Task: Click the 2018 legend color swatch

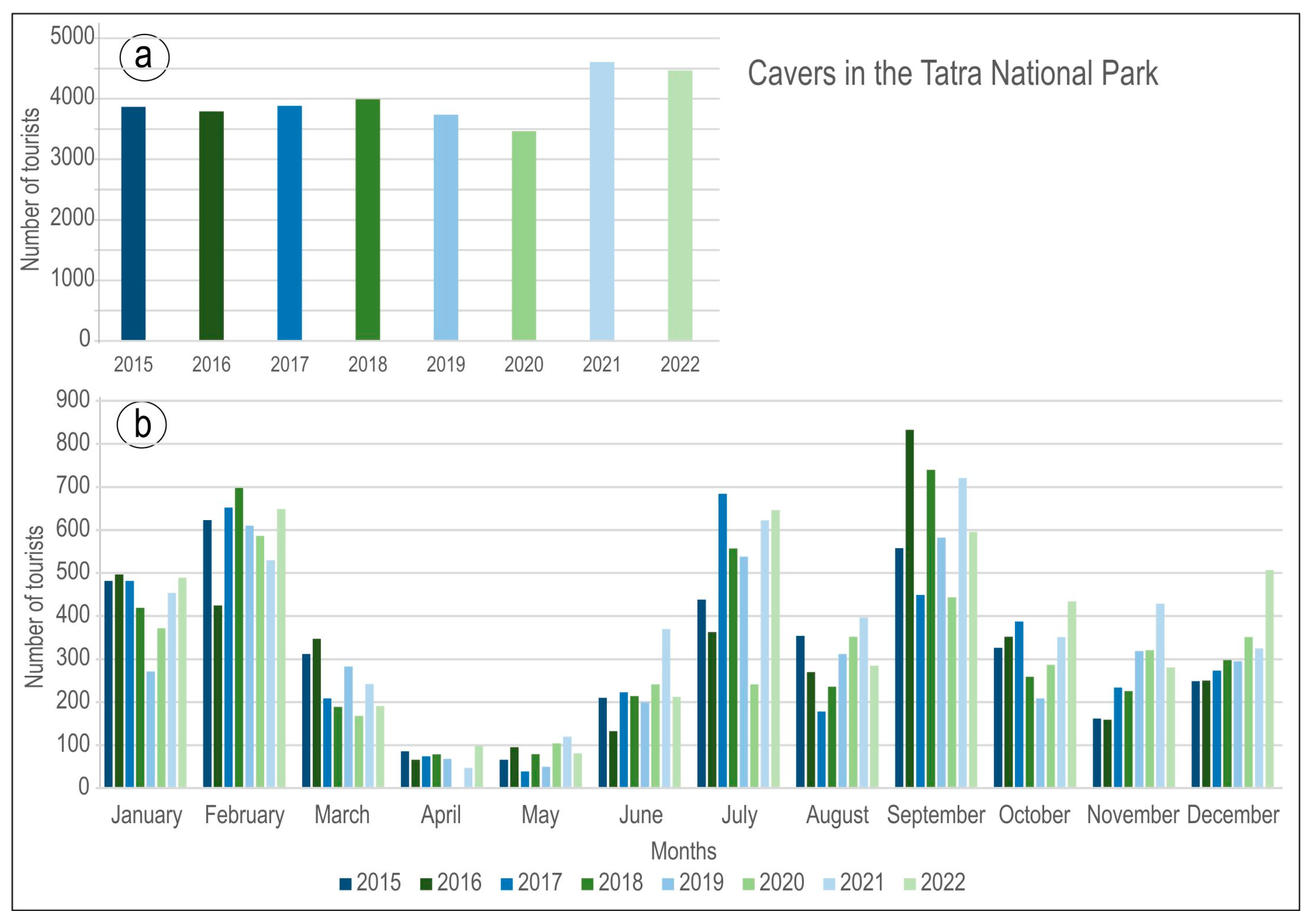Action: click(x=587, y=884)
